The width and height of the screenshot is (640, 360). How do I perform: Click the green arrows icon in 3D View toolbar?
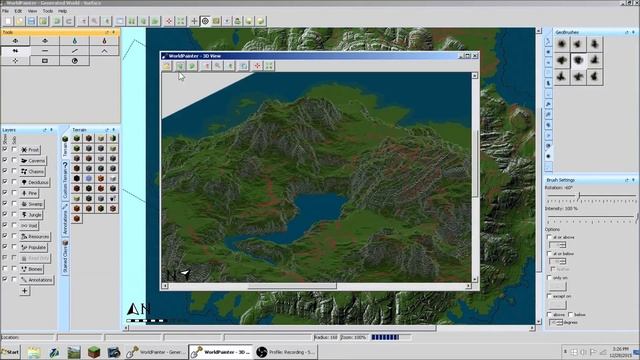pos(269,66)
